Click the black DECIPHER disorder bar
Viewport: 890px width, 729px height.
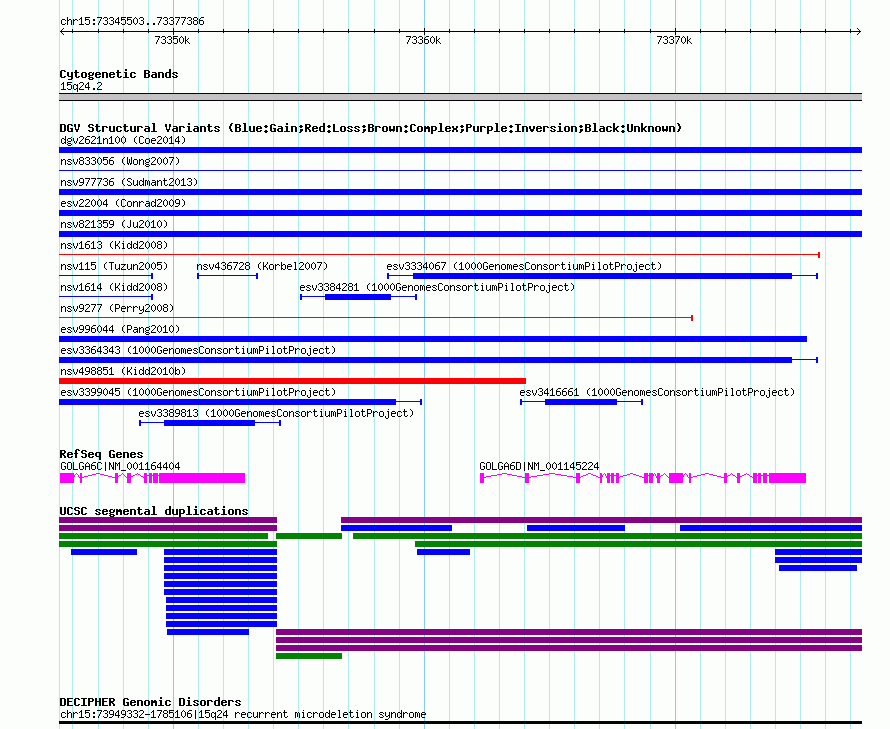tap(460, 723)
